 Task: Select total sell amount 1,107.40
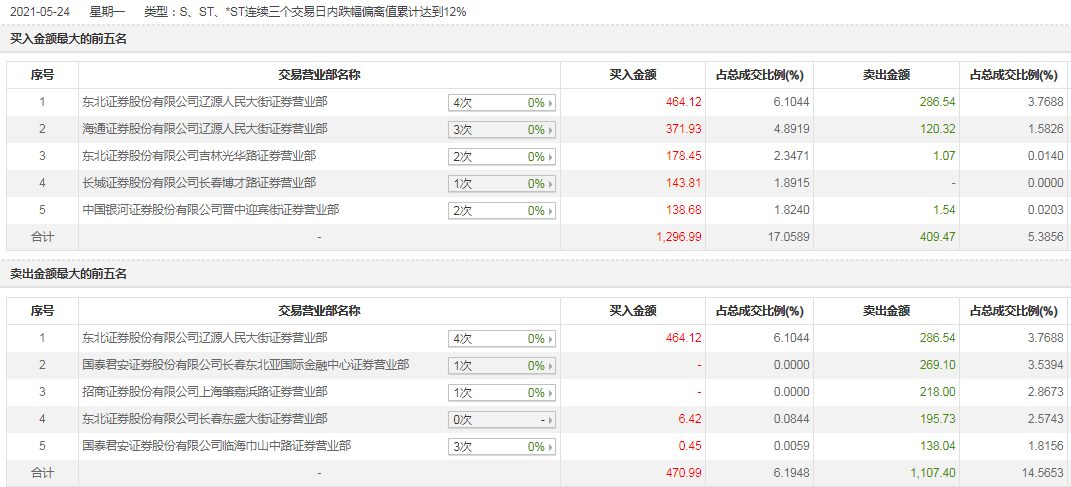coord(932,473)
